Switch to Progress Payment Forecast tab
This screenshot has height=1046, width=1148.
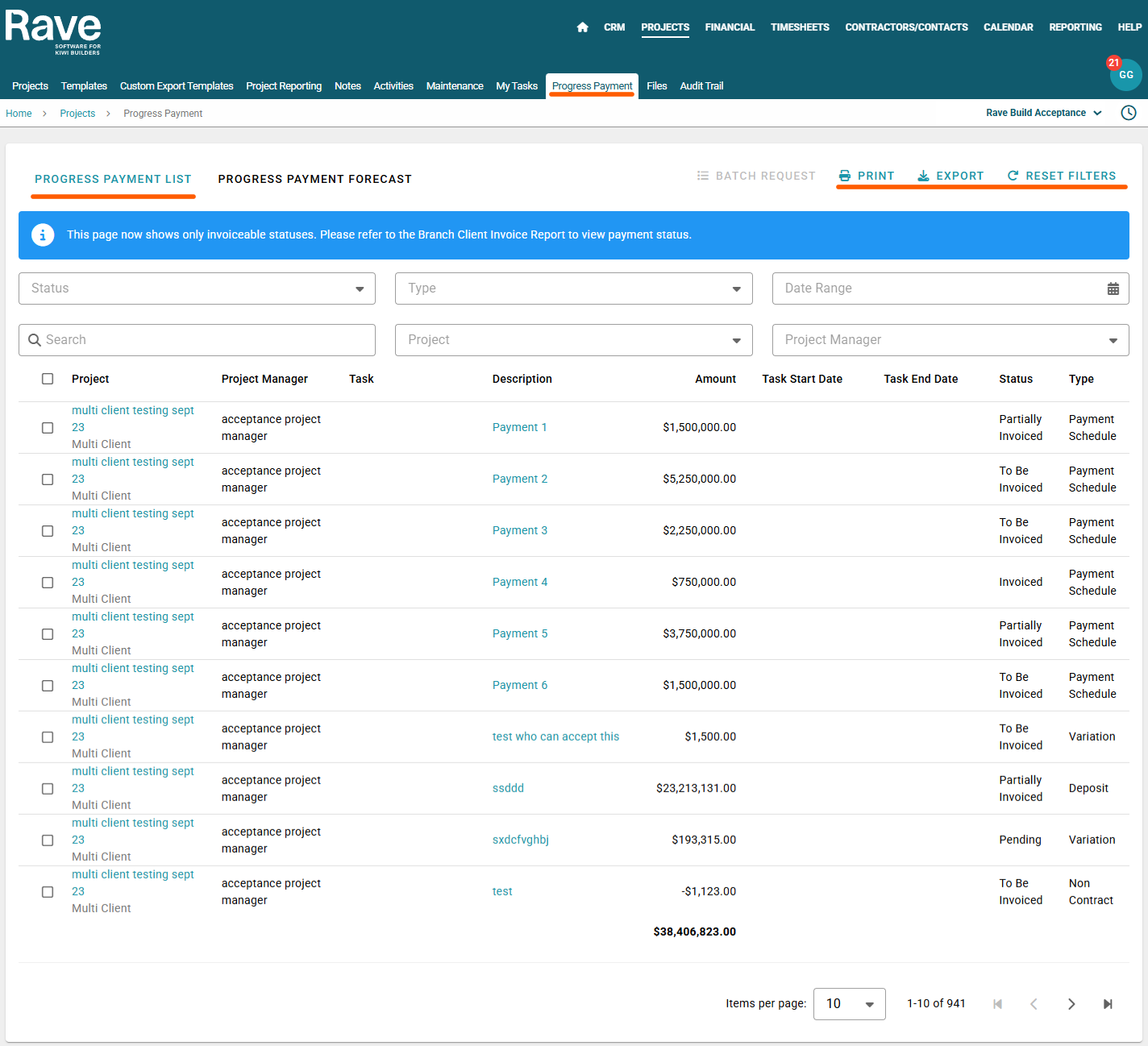(314, 179)
